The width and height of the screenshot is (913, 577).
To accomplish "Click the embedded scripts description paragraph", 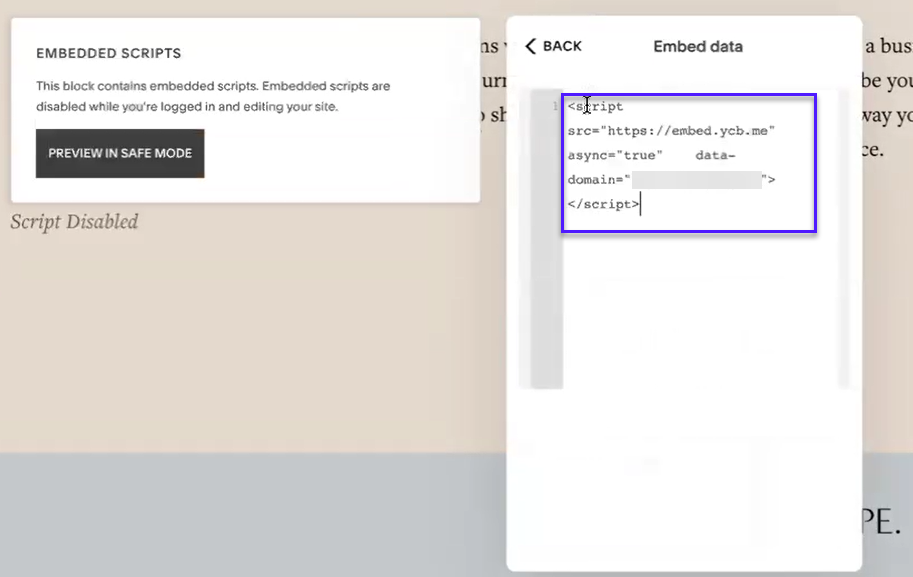I will 213,96.
